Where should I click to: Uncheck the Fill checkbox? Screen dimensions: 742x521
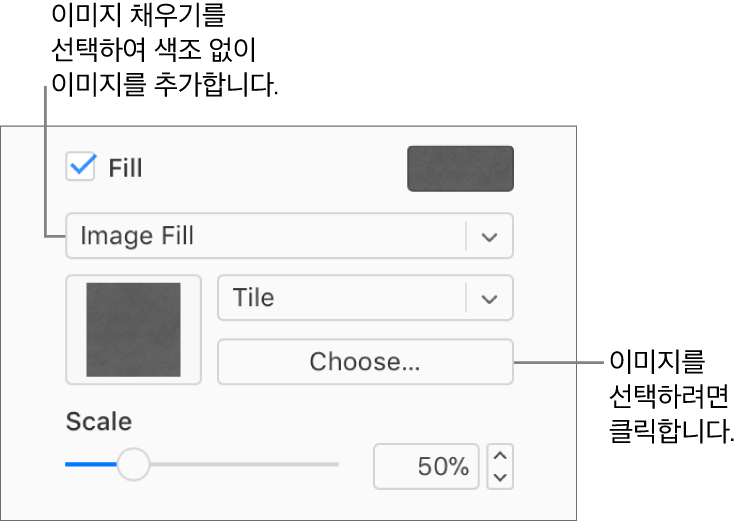(80, 167)
